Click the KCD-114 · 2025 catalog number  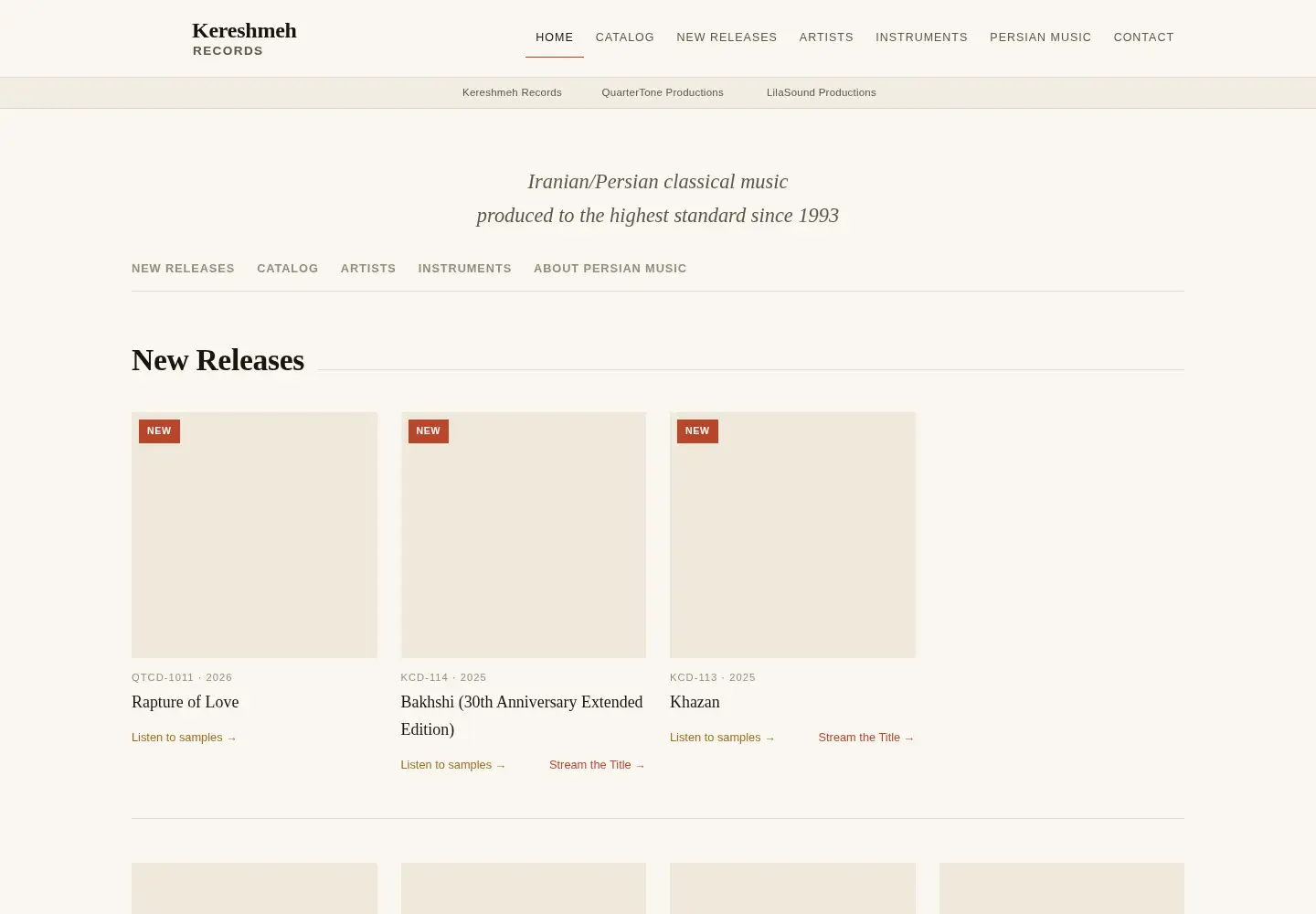click(443, 677)
